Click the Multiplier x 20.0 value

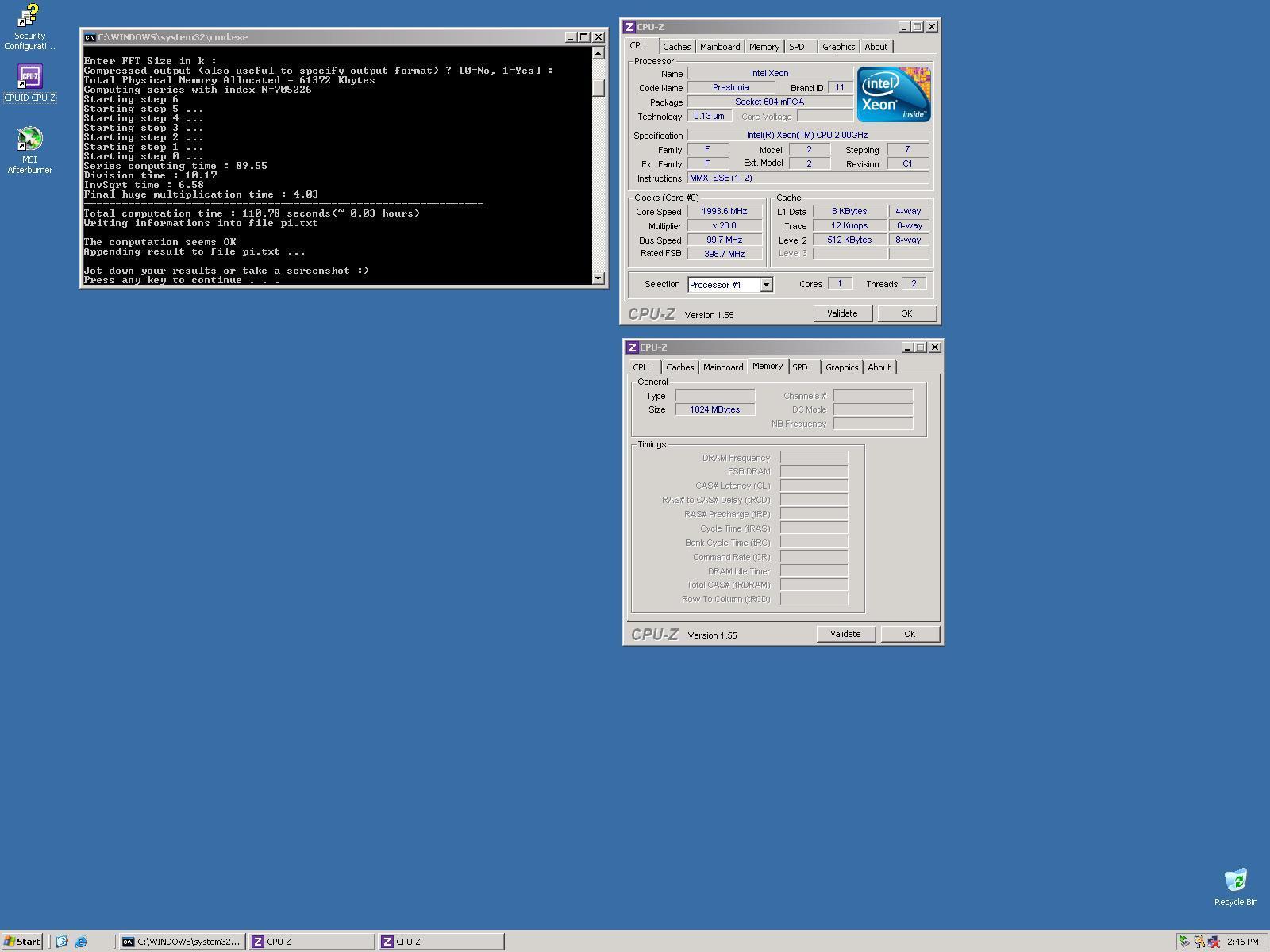[x=725, y=225]
